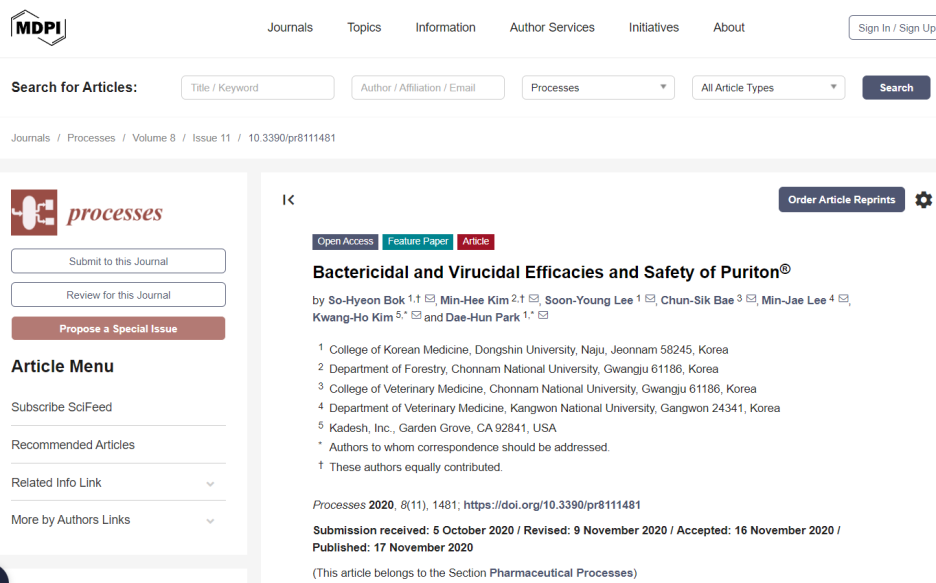Open Pharmaceutical Processes section link
Image resolution: width=936 pixels, height=583 pixels.
point(561,573)
